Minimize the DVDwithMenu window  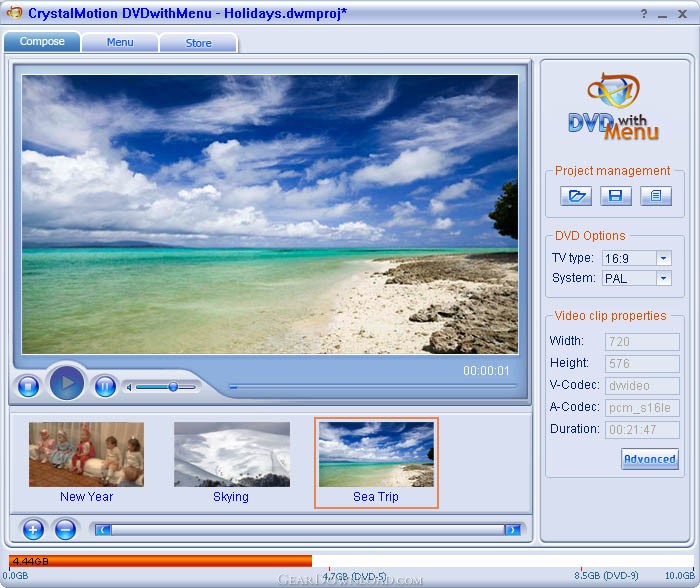(662, 15)
